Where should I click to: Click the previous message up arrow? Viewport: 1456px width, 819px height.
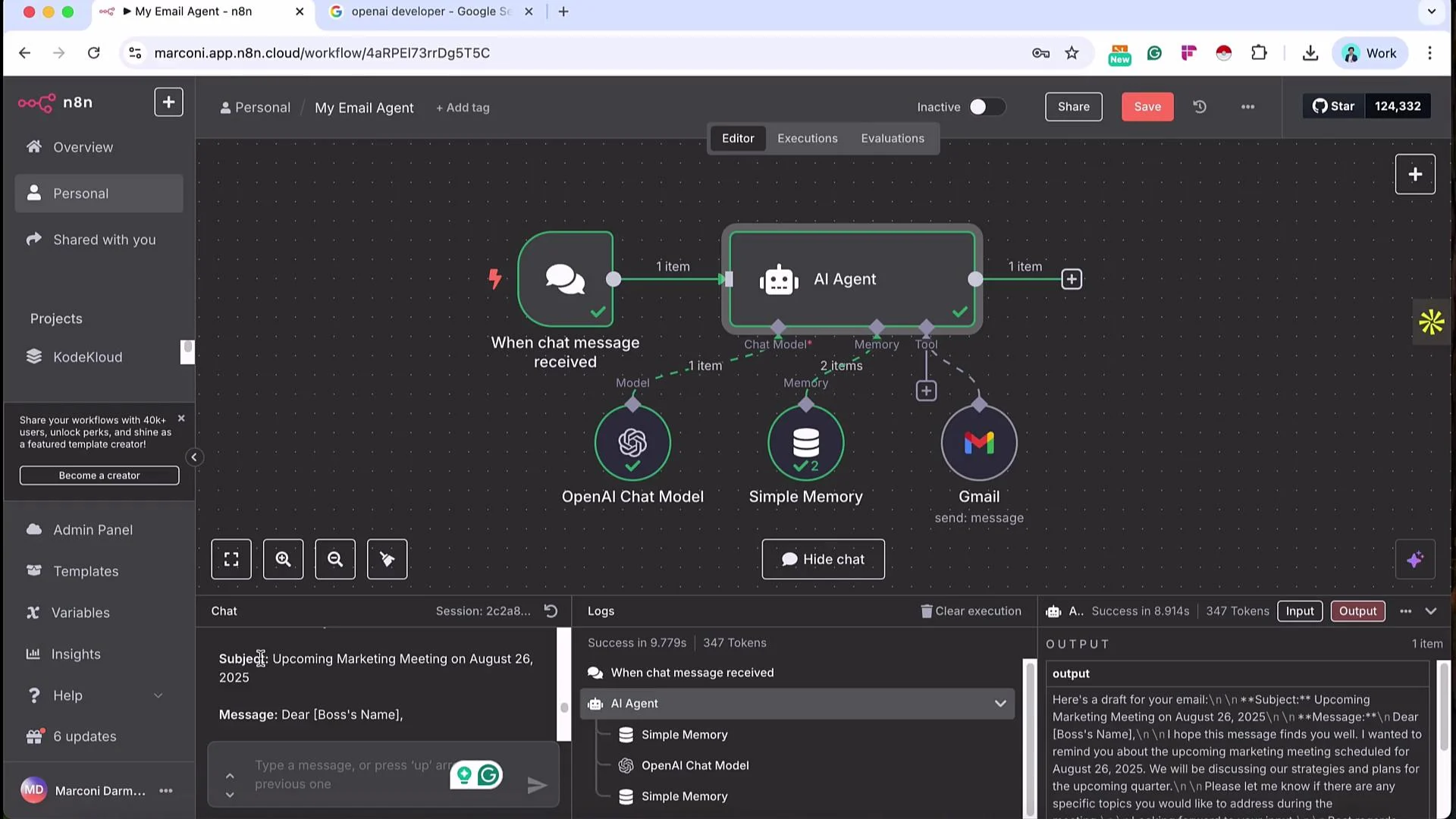pos(230,776)
